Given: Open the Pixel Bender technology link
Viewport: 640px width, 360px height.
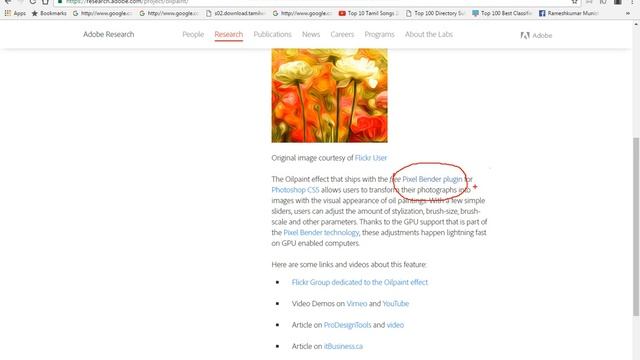Looking at the screenshot, I should click(321, 232).
